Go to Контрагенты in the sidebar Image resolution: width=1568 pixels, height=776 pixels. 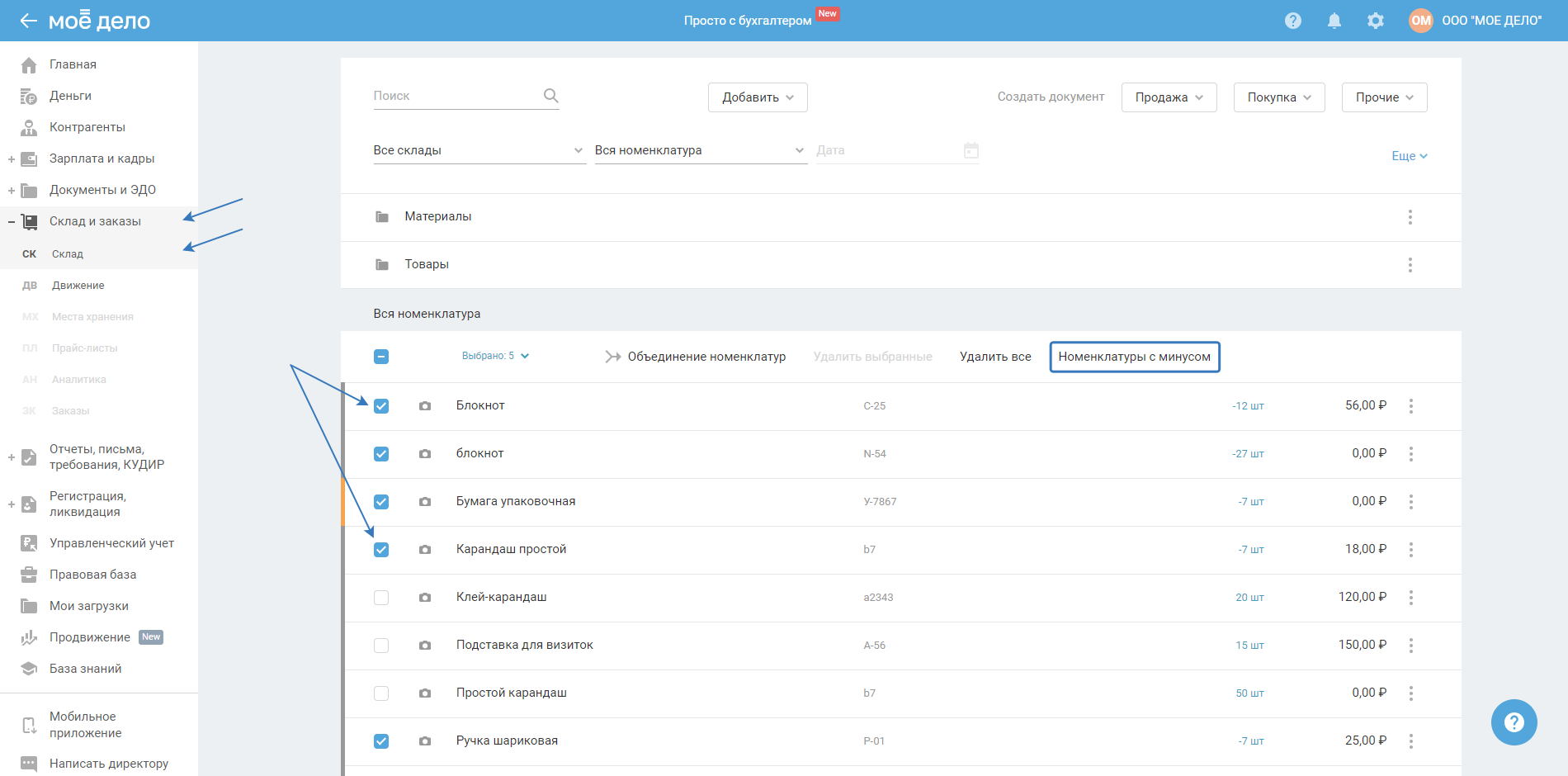click(x=87, y=127)
